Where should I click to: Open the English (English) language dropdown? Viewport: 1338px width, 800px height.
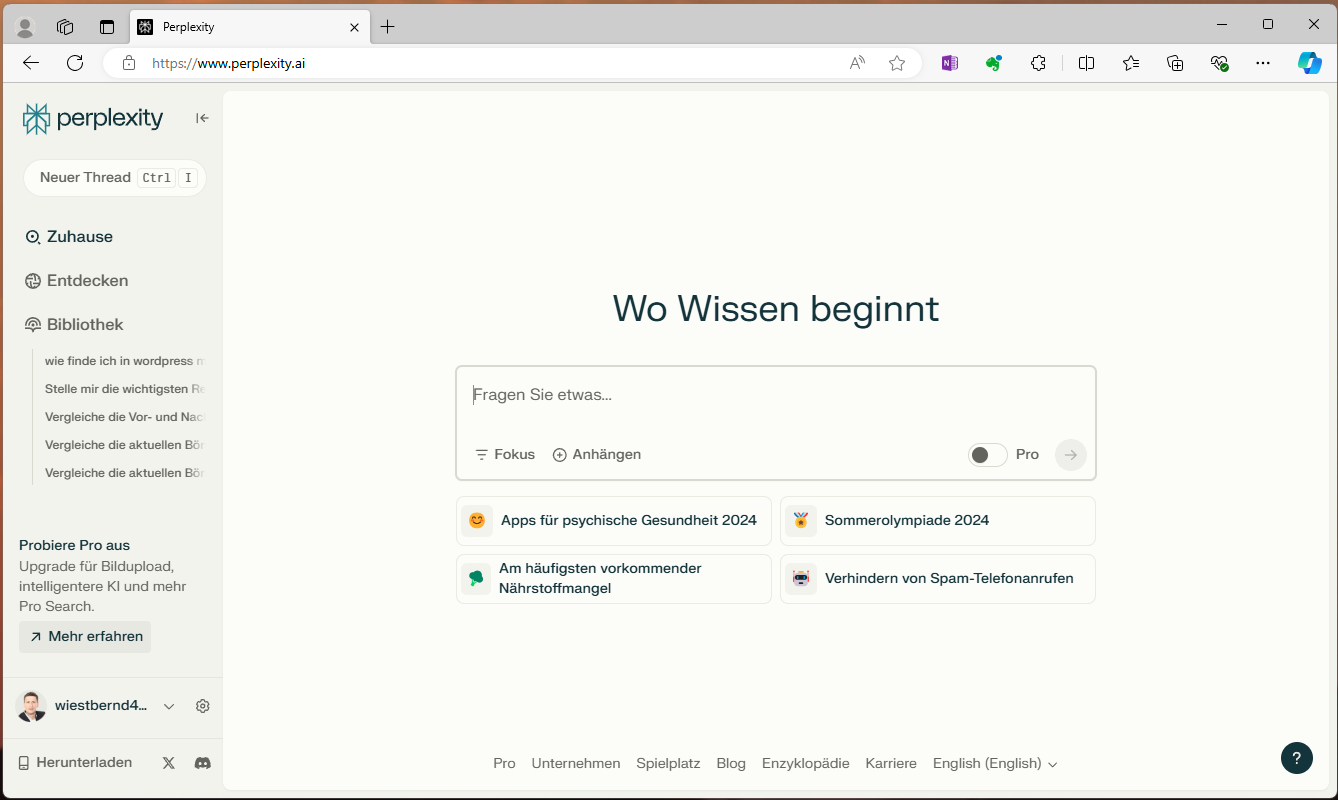coord(995,764)
